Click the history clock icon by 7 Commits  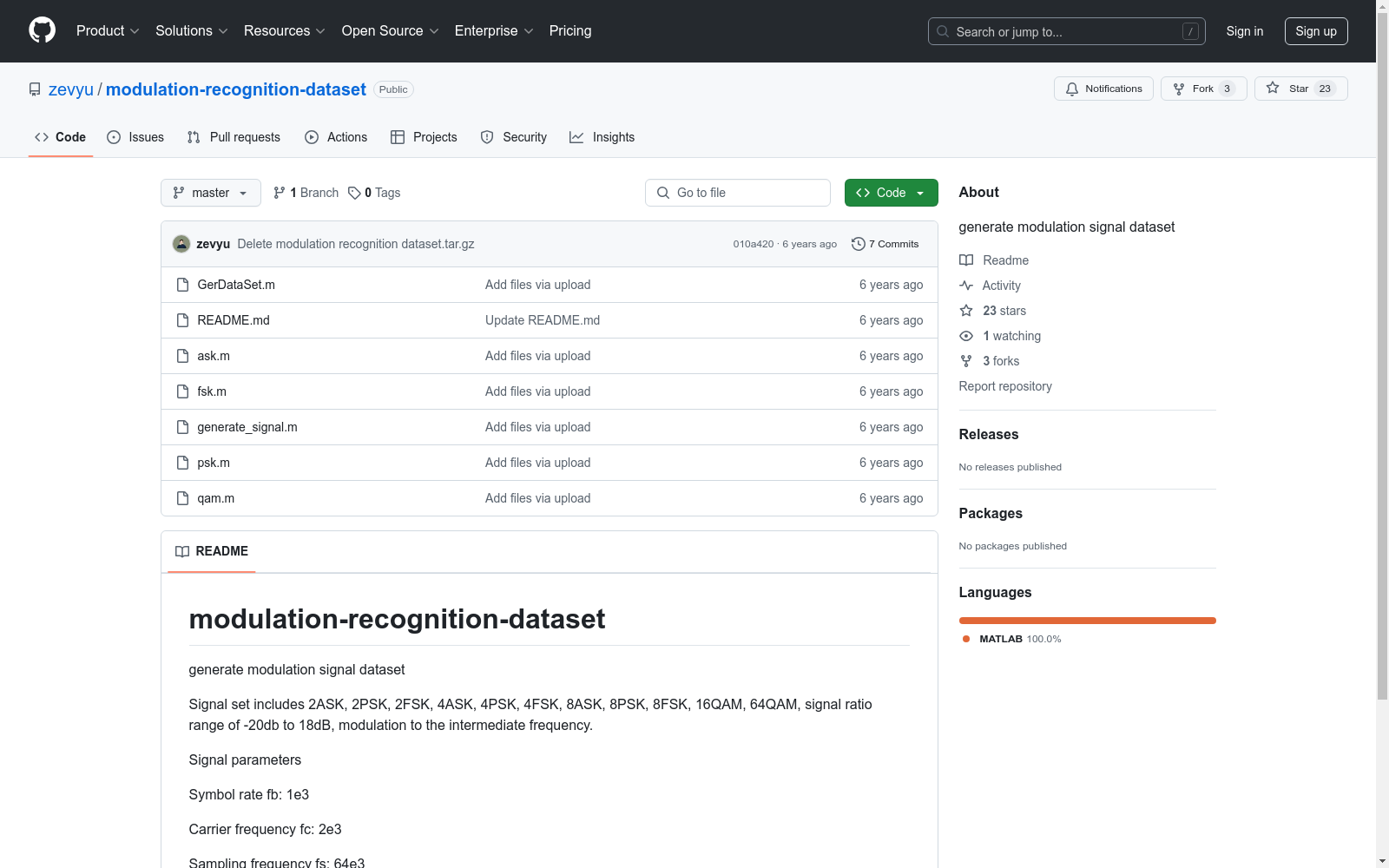[x=859, y=244]
